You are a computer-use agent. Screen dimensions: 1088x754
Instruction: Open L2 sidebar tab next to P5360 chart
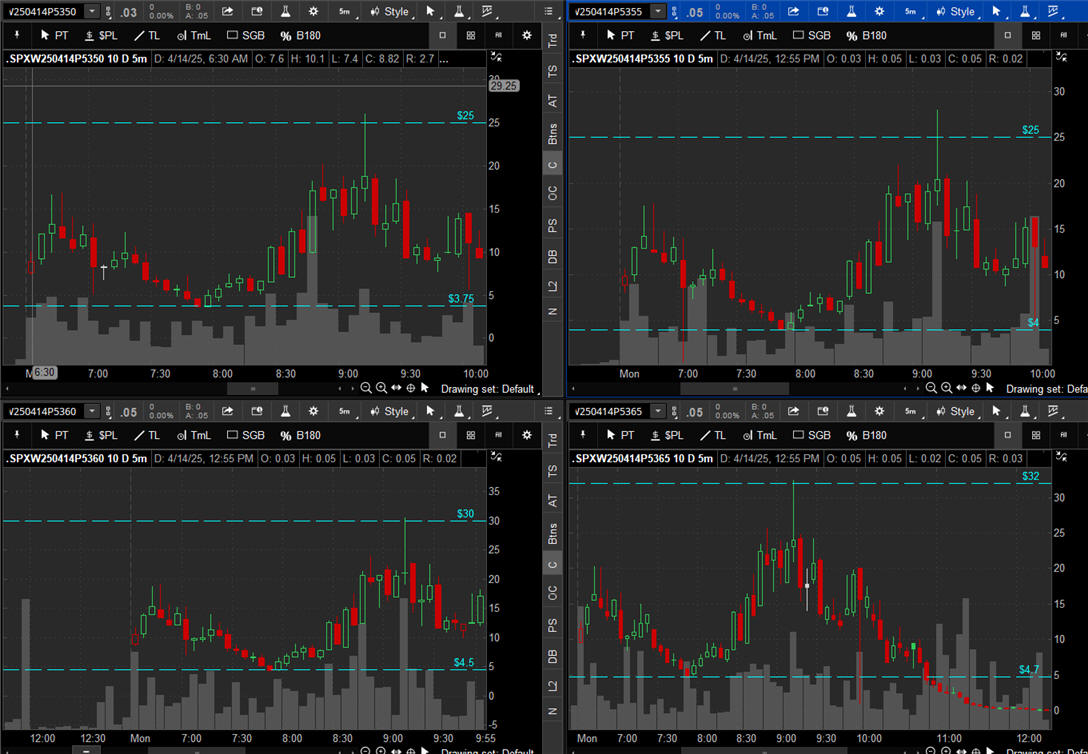click(552, 685)
